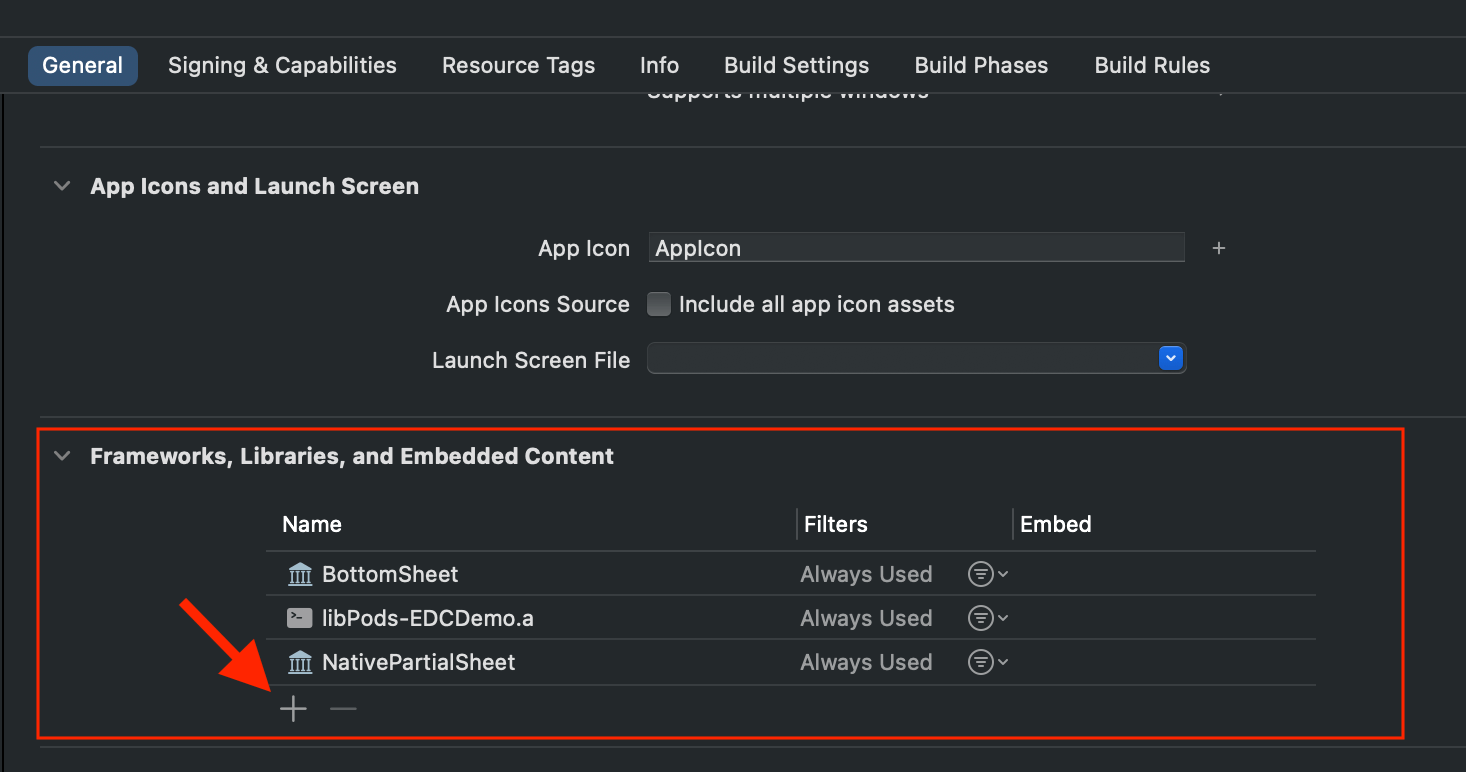Open the Build Settings tab
The height and width of the screenshot is (772, 1466).
pyautogui.click(x=796, y=64)
